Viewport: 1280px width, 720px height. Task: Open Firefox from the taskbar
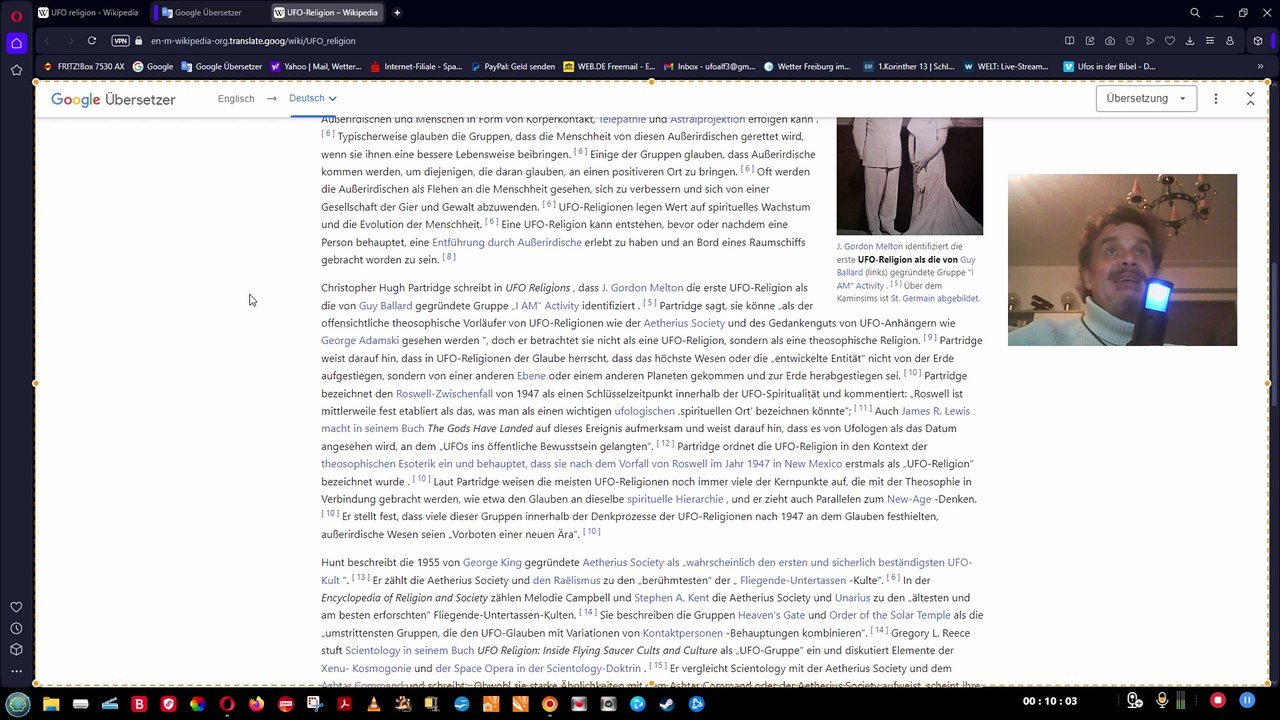[256, 704]
